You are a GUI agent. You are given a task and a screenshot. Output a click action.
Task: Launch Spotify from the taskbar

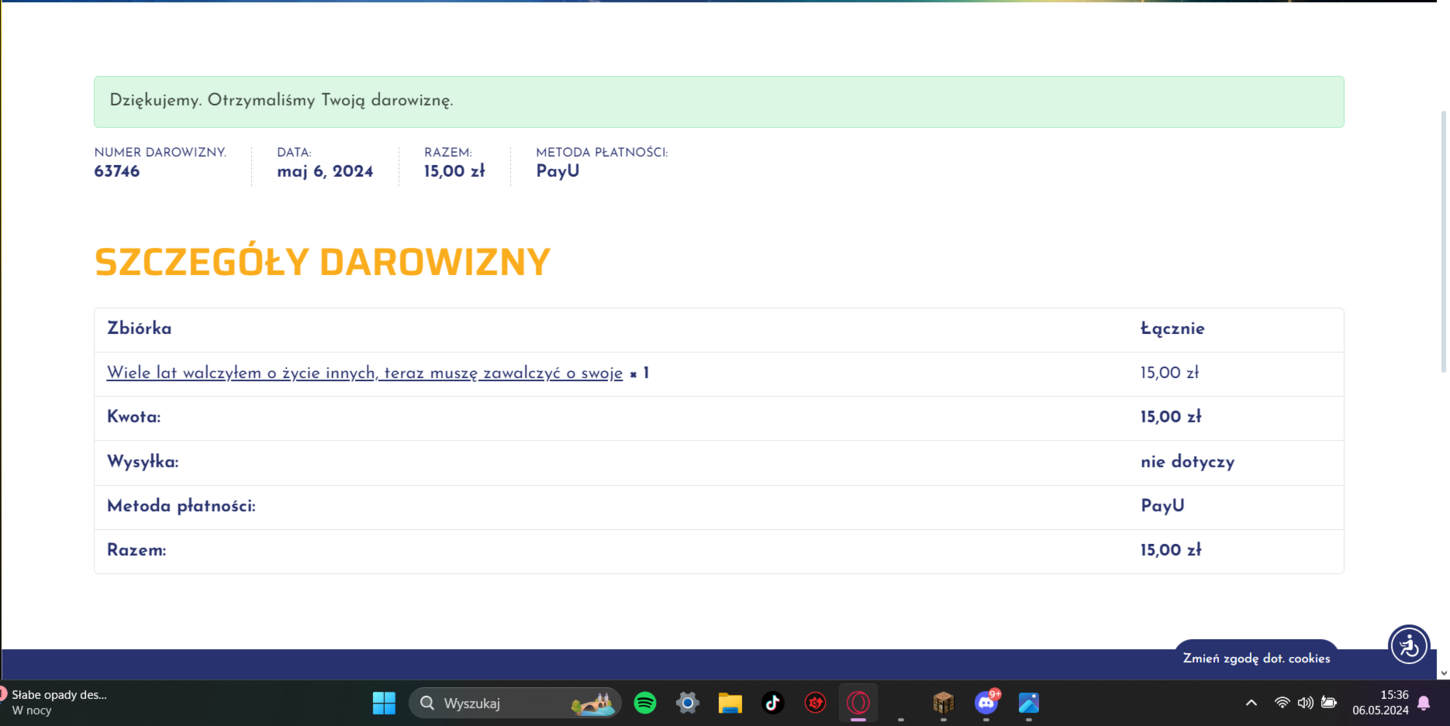[645, 703]
